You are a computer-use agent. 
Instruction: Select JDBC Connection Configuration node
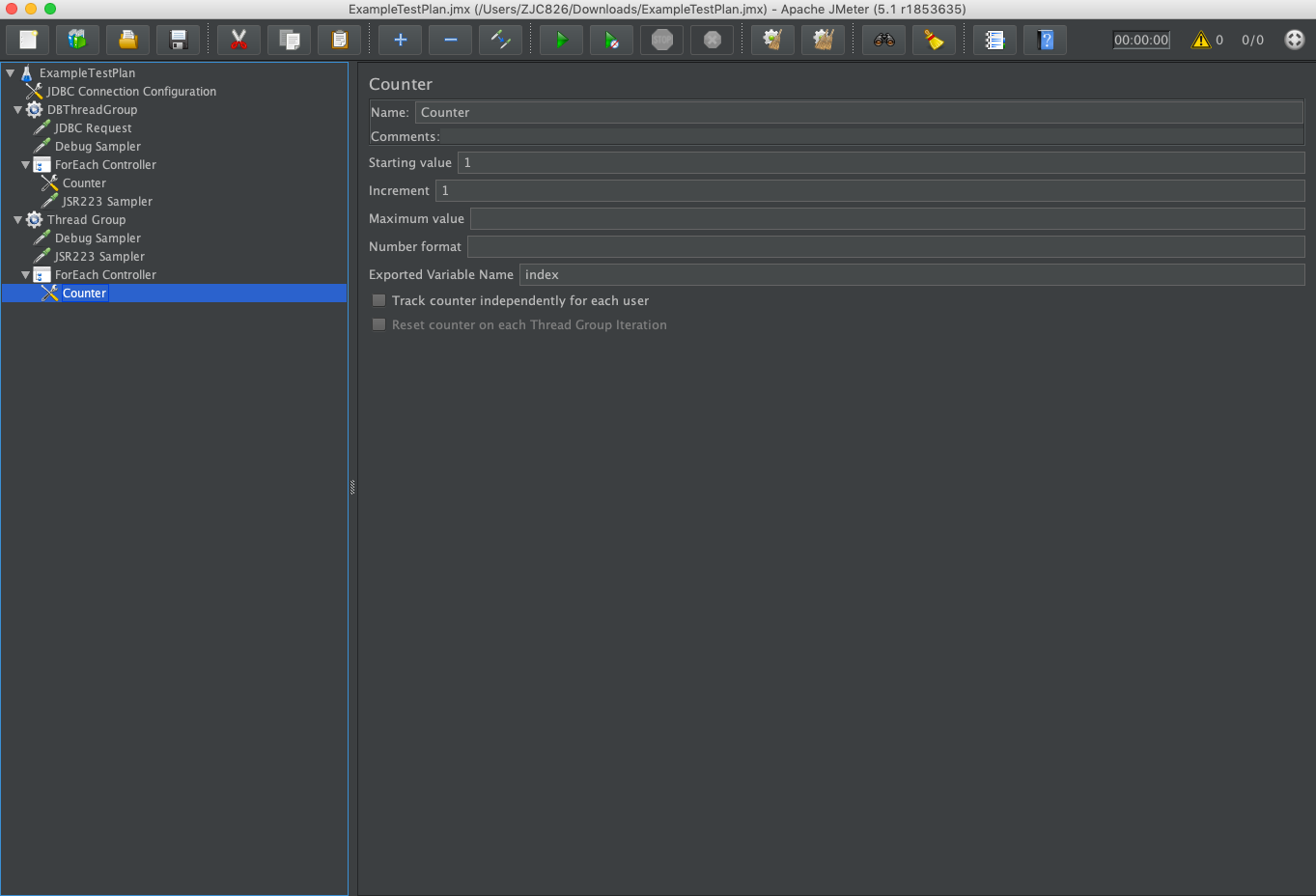tap(131, 91)
